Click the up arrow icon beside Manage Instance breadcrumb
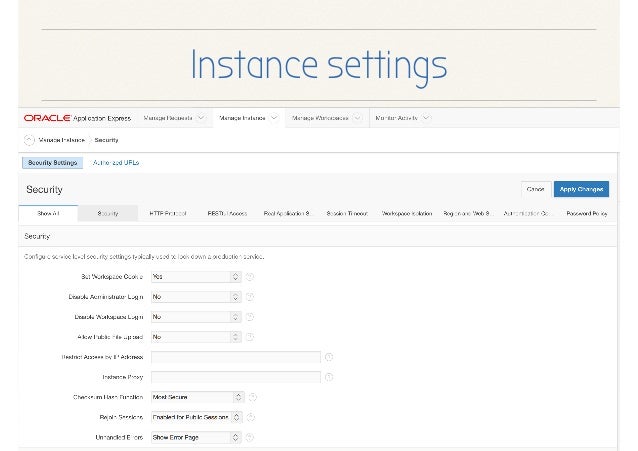This screenshot has width=638, height=451. [x=28, y=140]
